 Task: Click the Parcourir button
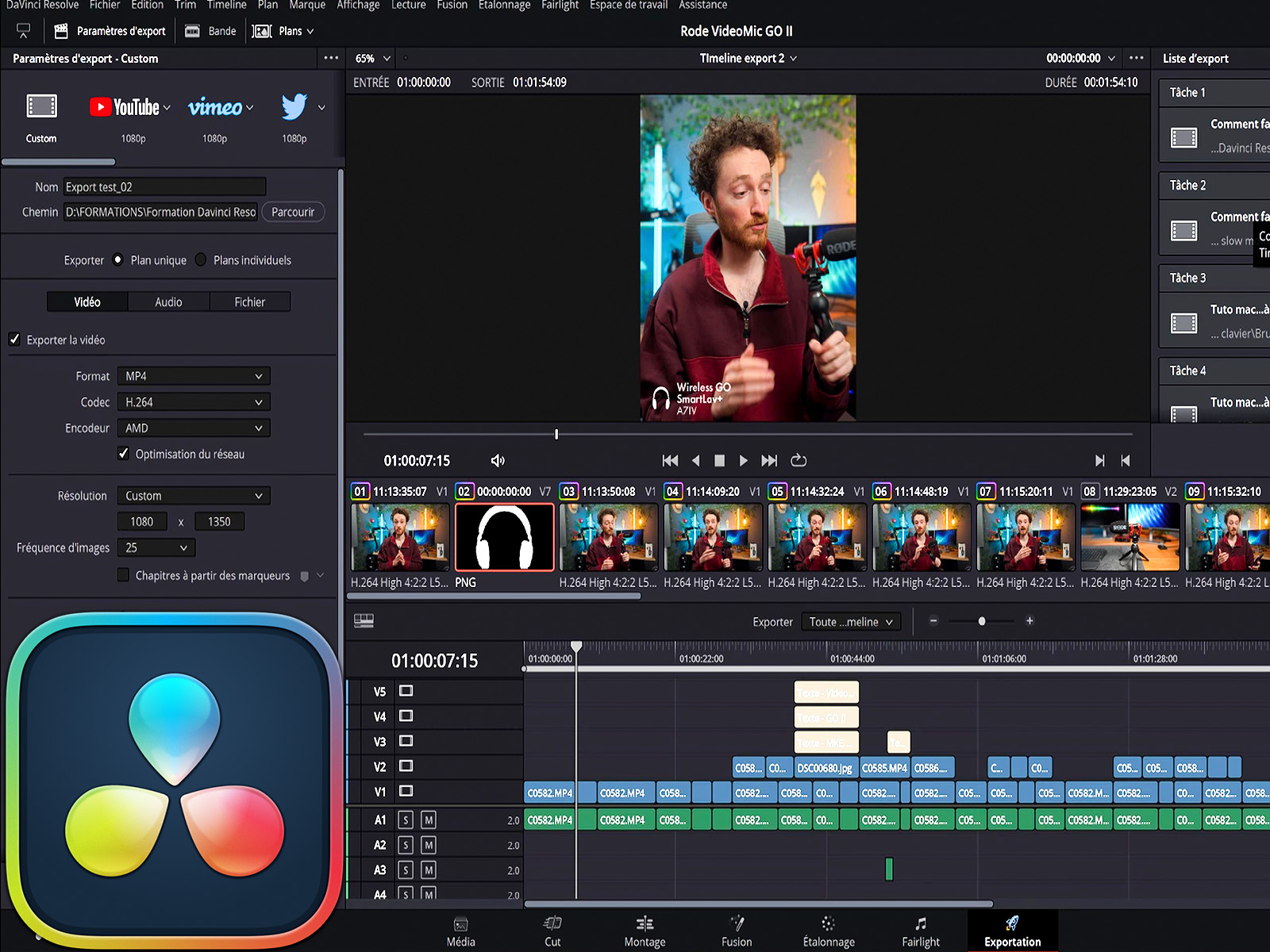293,212
